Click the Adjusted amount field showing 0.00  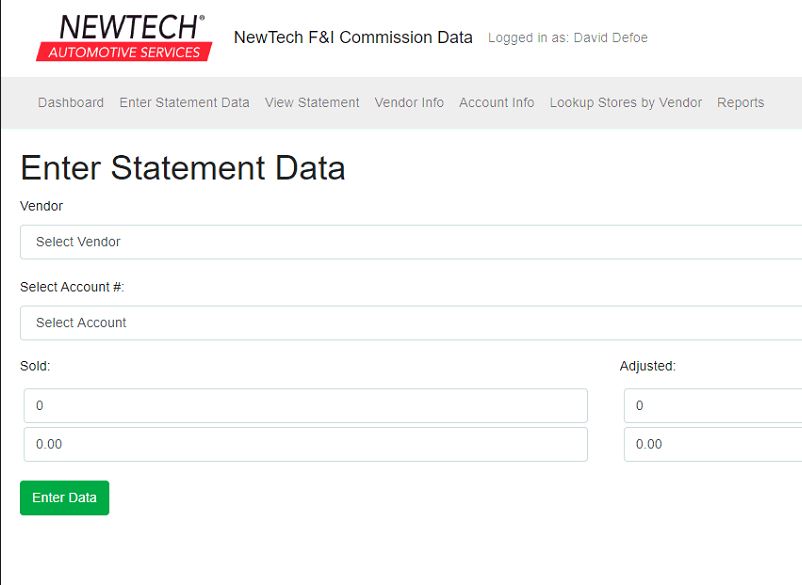click(x=712, y=445)
